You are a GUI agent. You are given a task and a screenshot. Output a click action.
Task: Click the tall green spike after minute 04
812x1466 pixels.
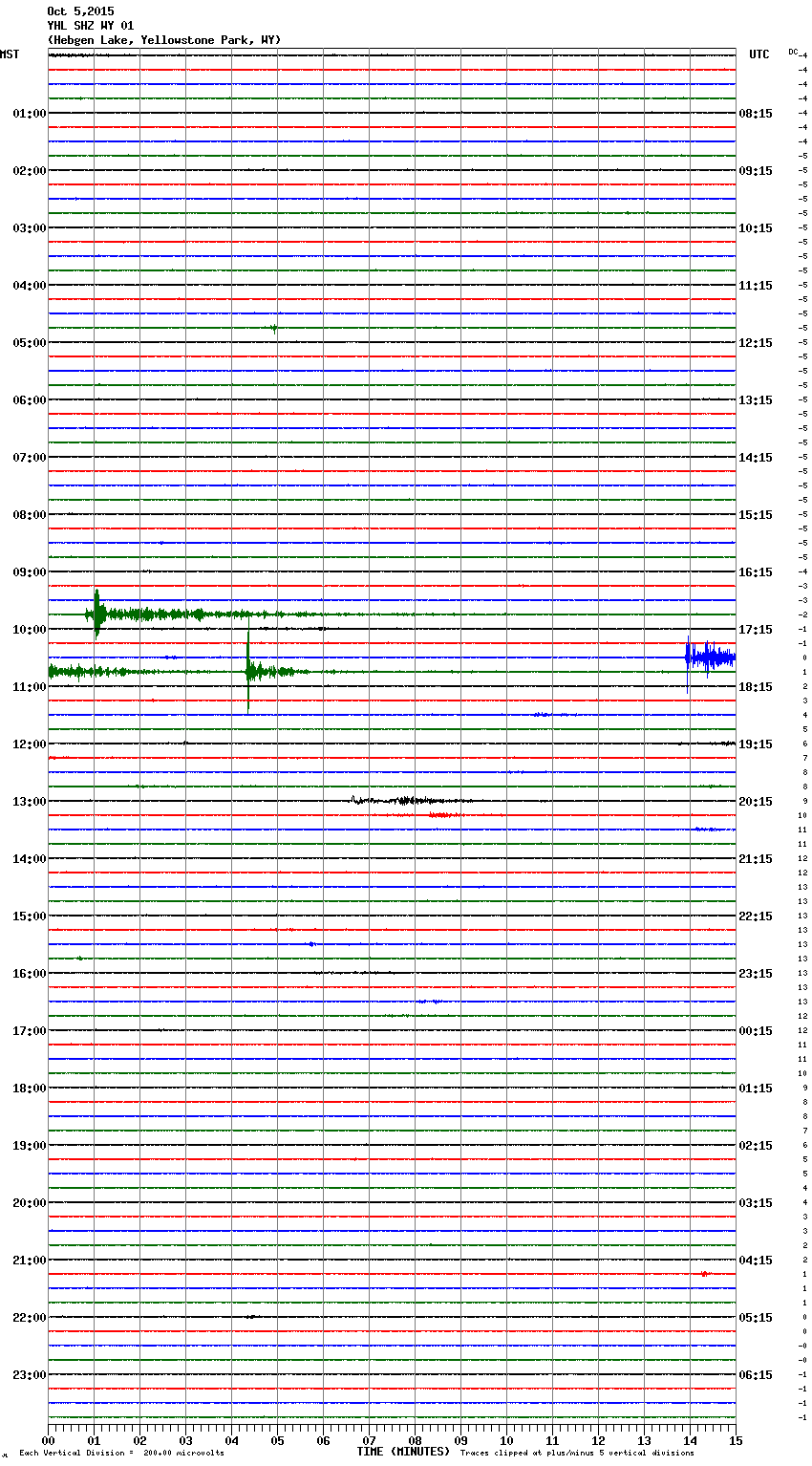pos(248,667)
